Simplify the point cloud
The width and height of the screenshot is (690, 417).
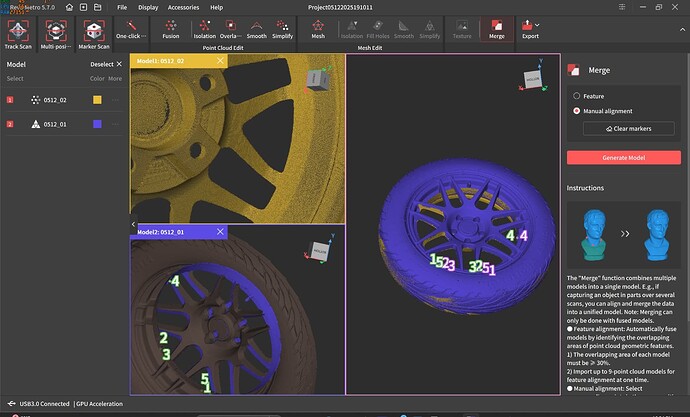(x=283, y=29)
